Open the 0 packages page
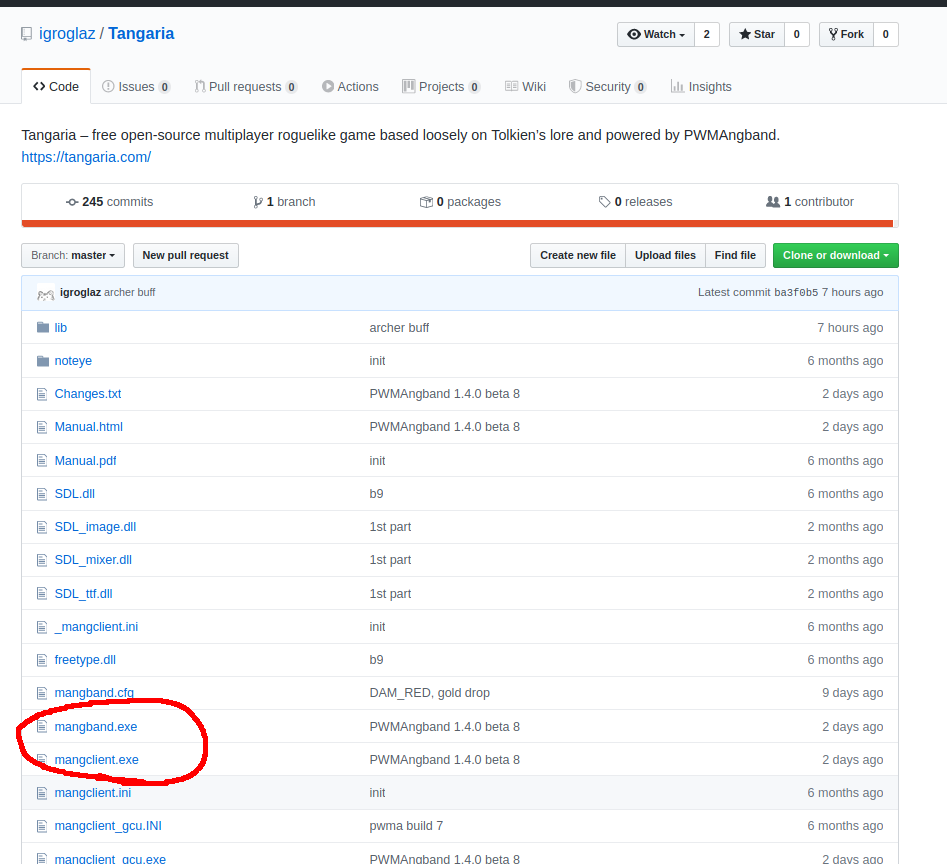This screenshot has width=947, height=864. point(460,202)
